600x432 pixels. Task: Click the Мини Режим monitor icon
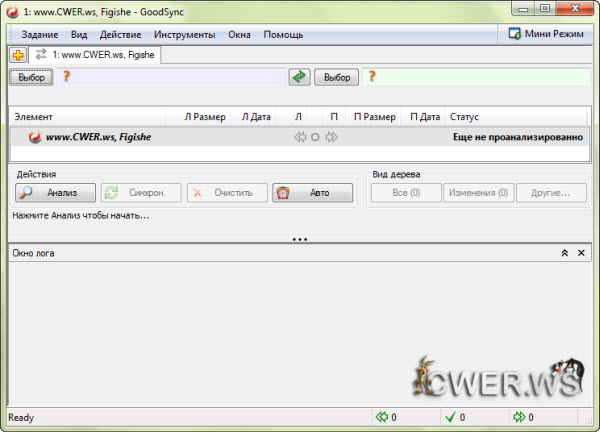pos(515,34)
